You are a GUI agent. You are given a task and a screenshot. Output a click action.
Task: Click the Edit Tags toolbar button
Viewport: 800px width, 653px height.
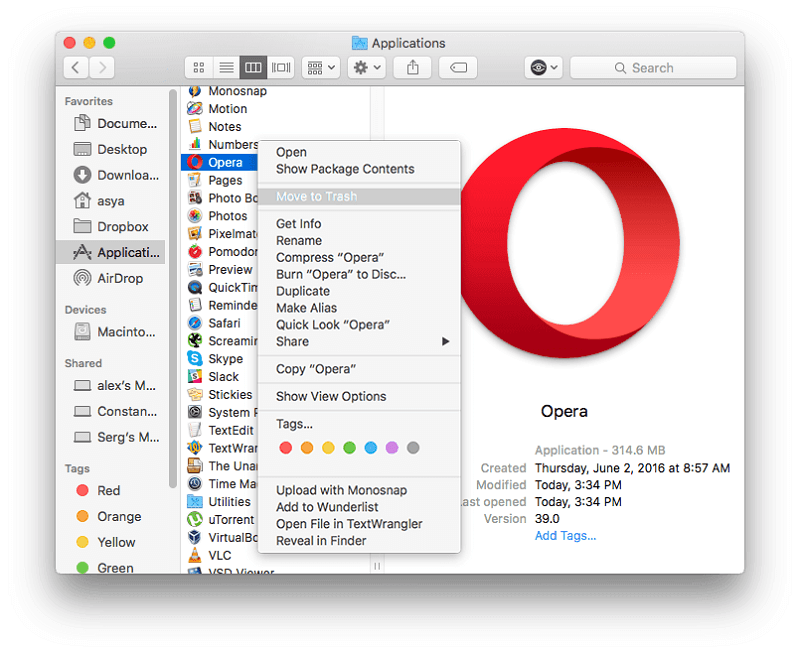tap(458, 67)
